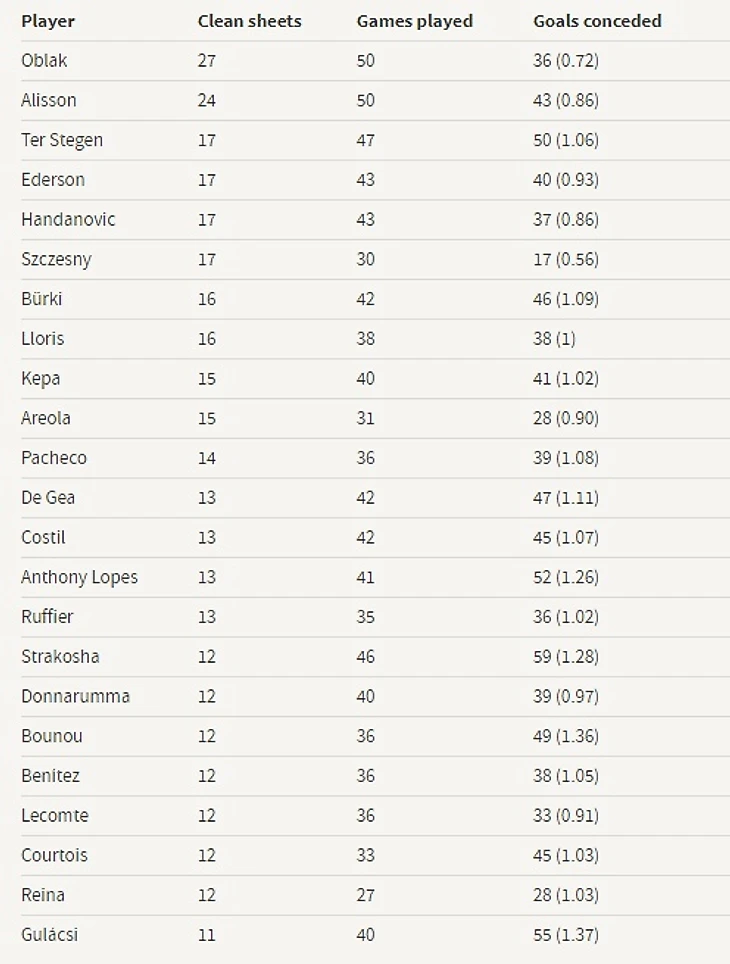Click the Clean sheets column header
730x964 pixels.
click(x=250, y=21)
